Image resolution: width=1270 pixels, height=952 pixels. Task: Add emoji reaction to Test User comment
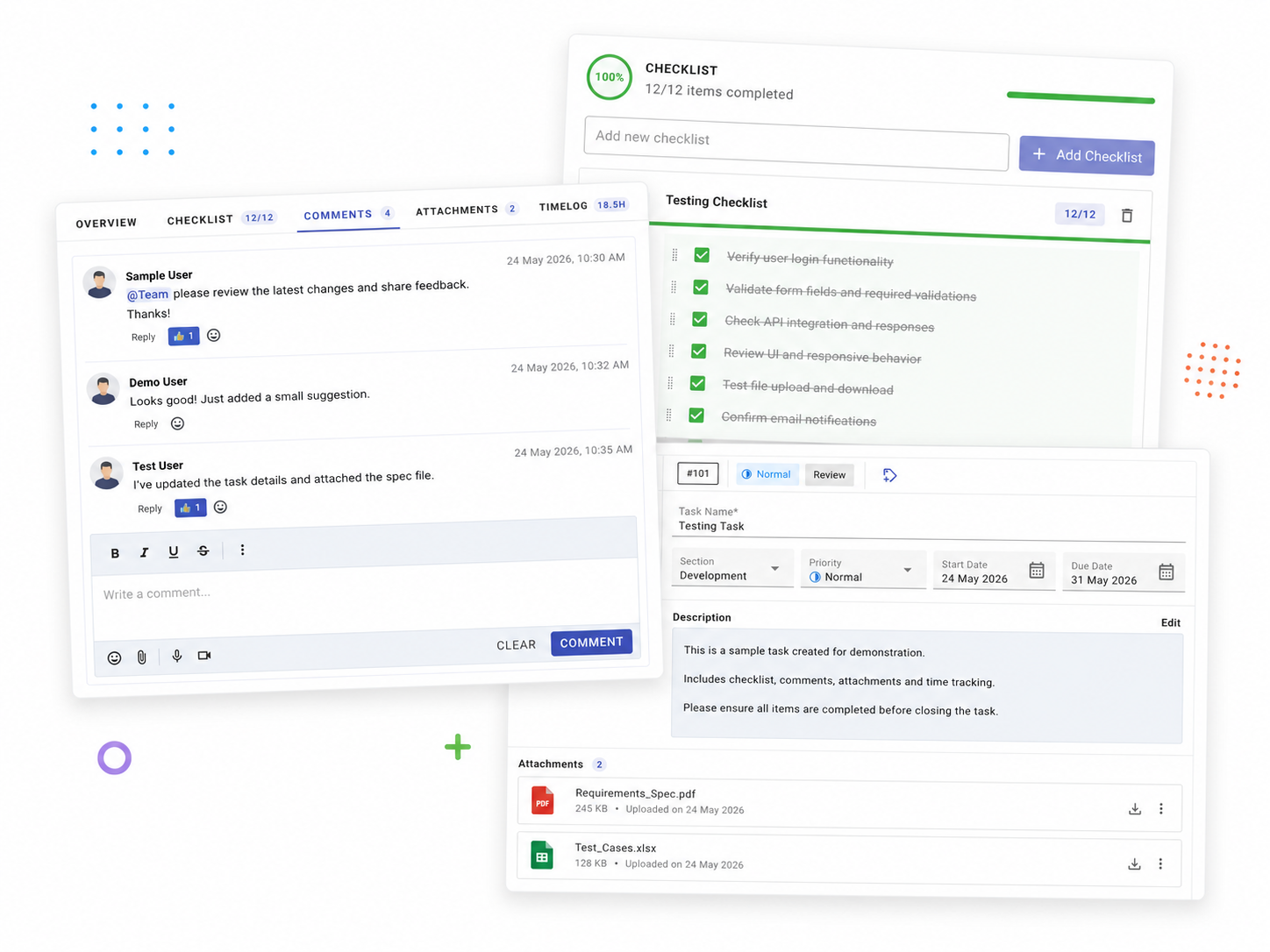(221, 507)
